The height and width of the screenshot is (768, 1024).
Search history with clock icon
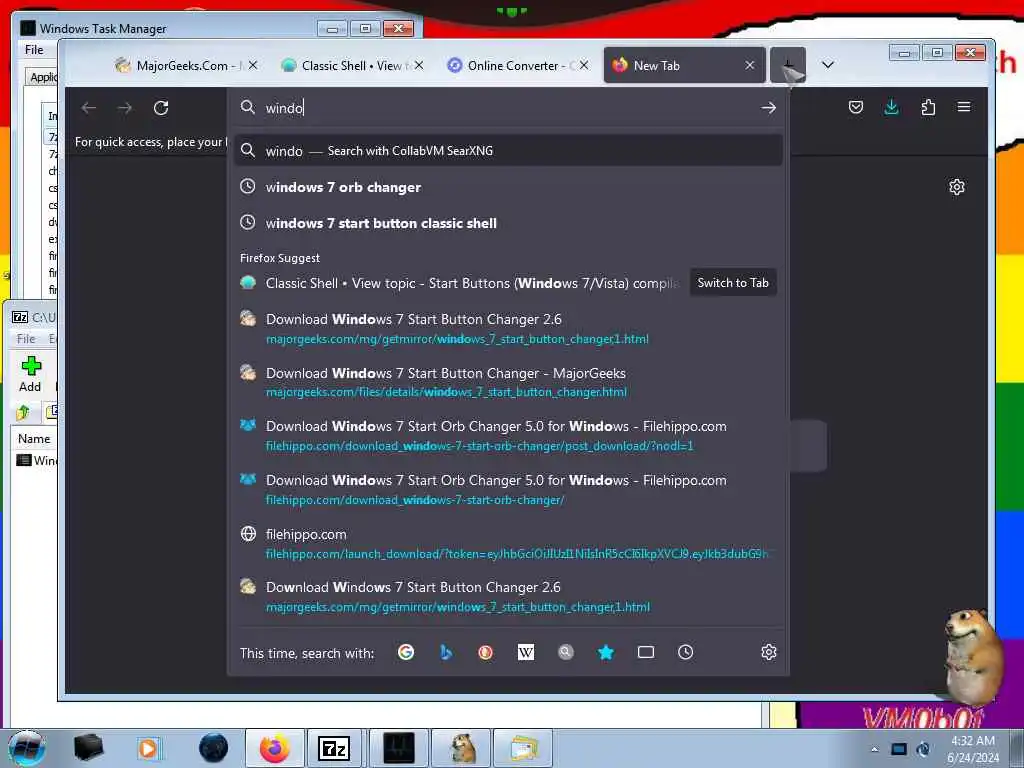[686, 652]
